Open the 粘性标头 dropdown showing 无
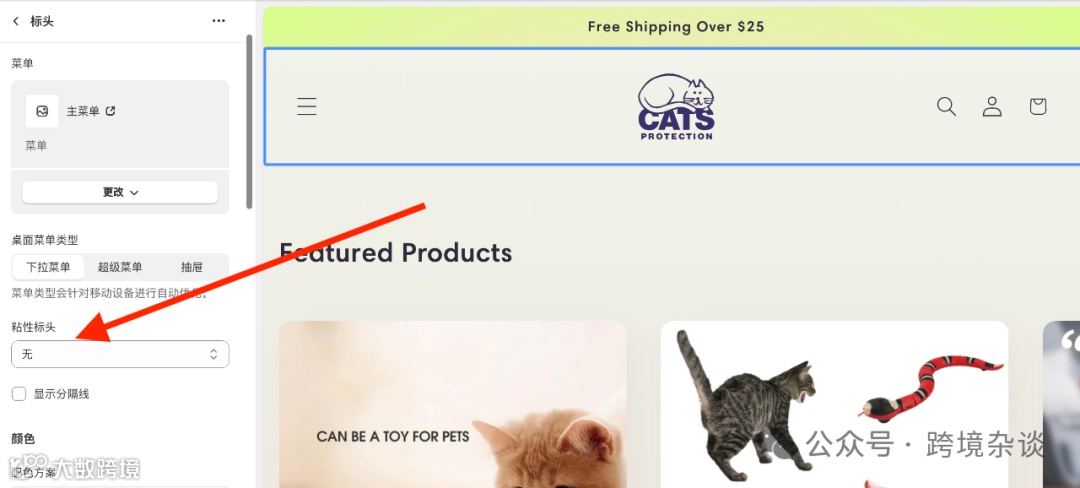 tap(120, 354)
